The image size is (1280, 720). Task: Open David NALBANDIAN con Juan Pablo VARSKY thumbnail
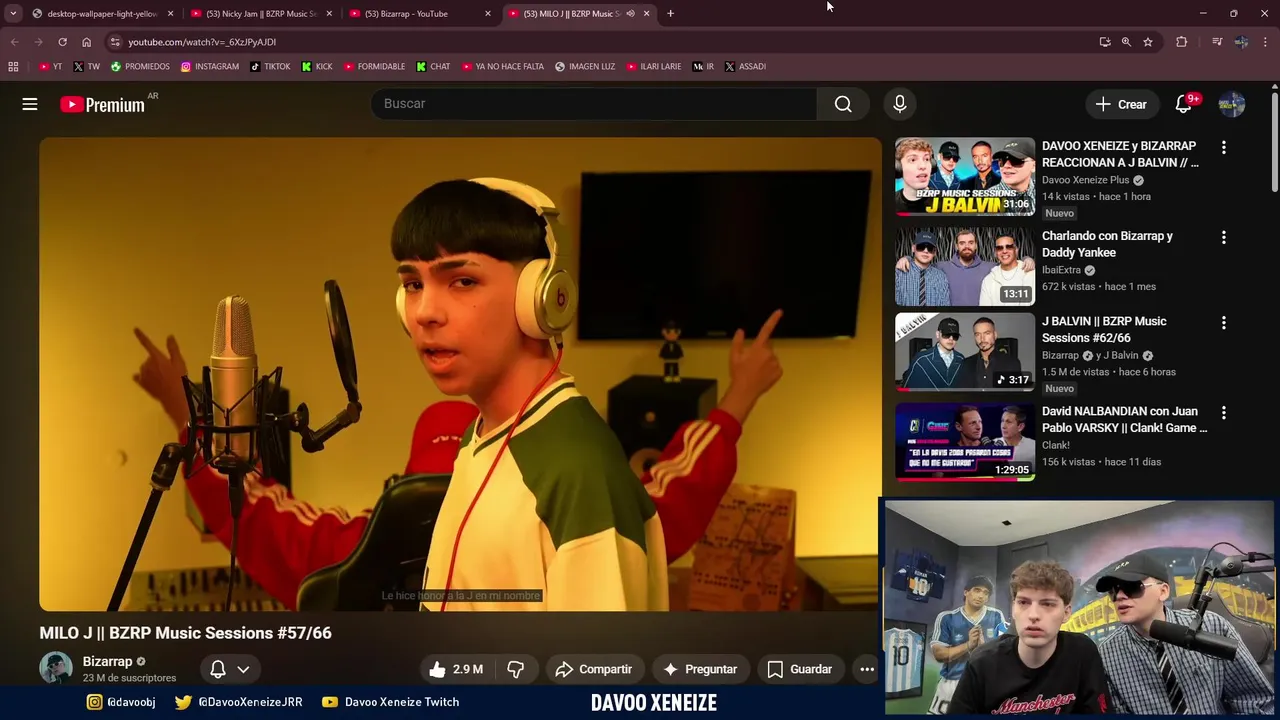[965, 441]
